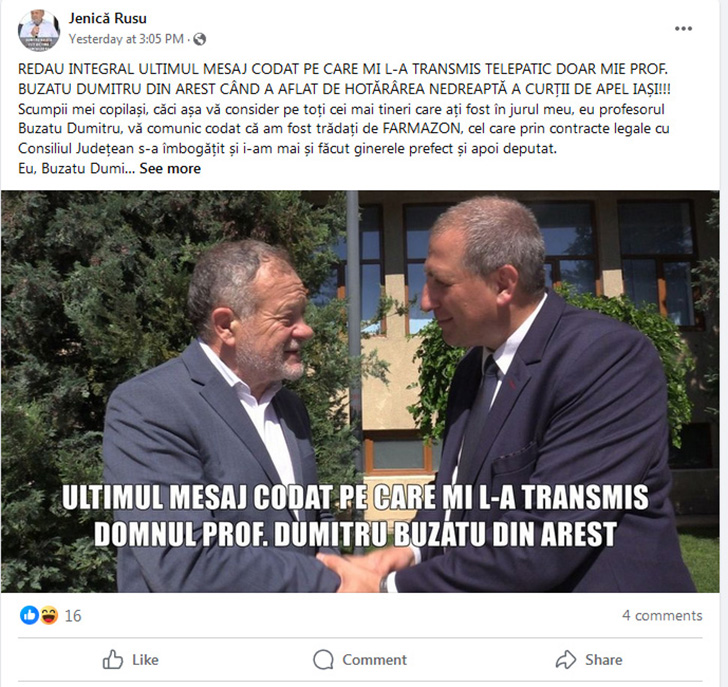728x687 pixels.
Task: Open the Yesterday at 3:05 PM timestamp
Action: 126,39
